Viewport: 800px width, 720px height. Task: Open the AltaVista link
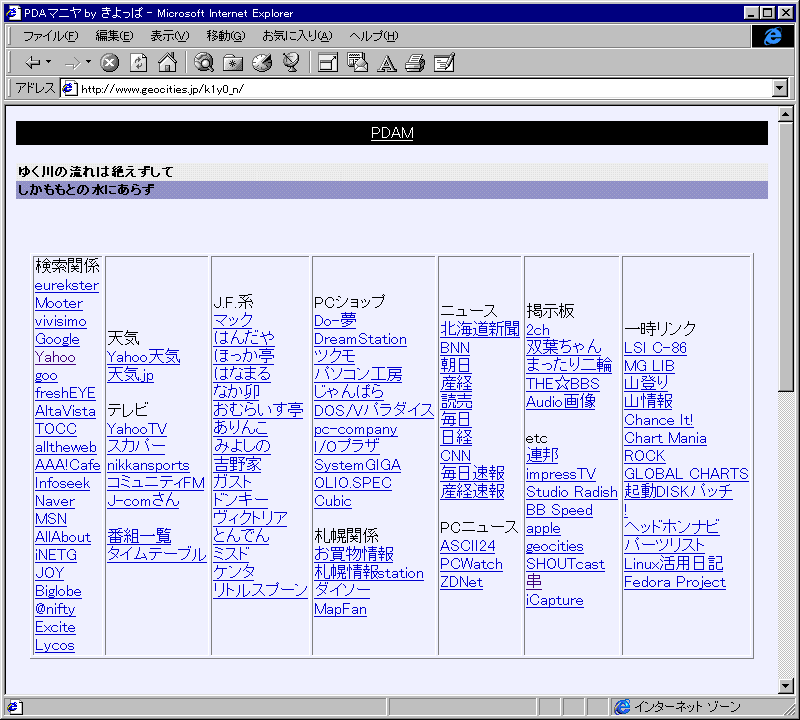click(65, 411)
